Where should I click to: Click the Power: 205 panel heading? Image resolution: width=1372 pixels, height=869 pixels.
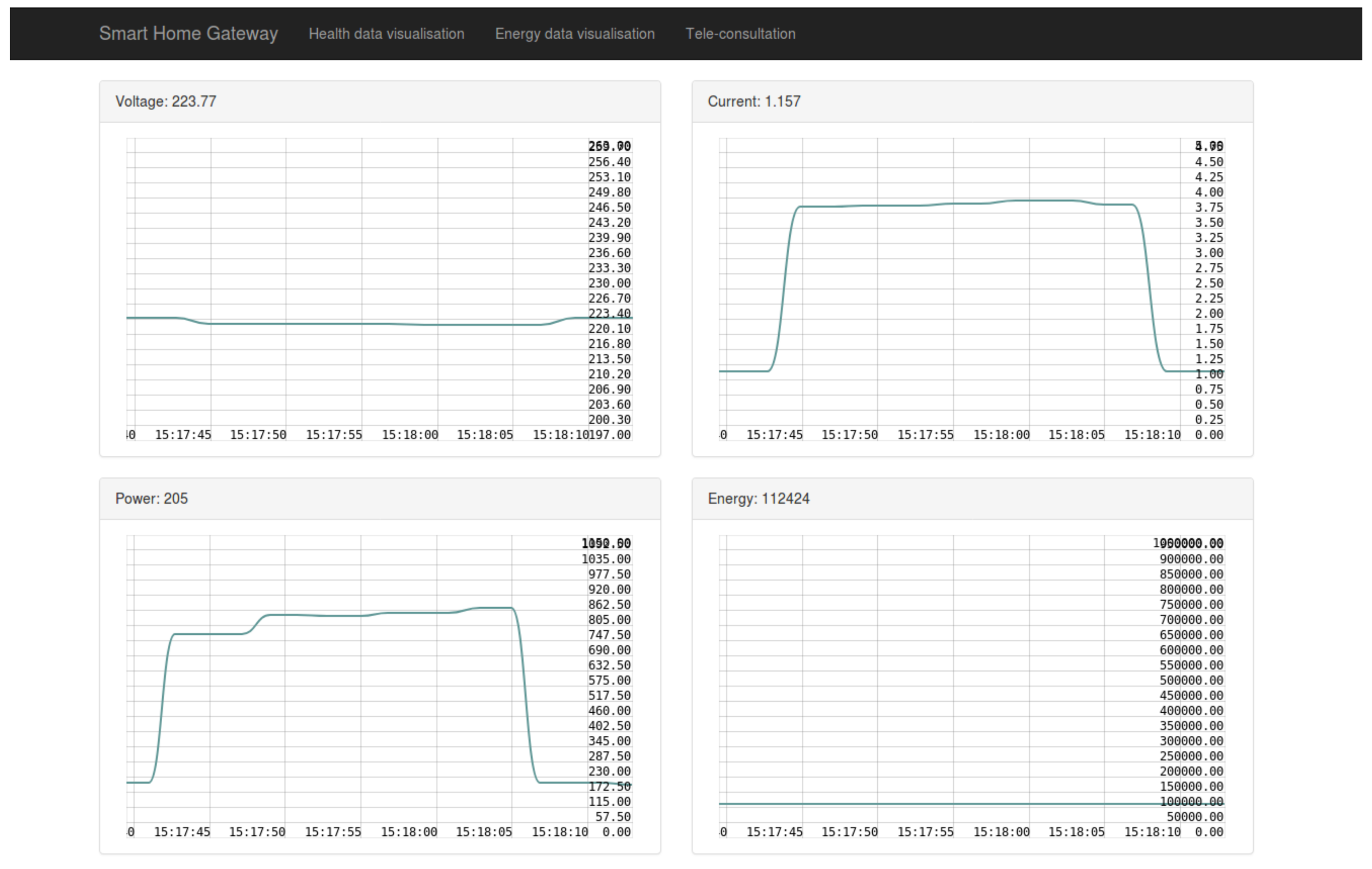click(152, 499)
